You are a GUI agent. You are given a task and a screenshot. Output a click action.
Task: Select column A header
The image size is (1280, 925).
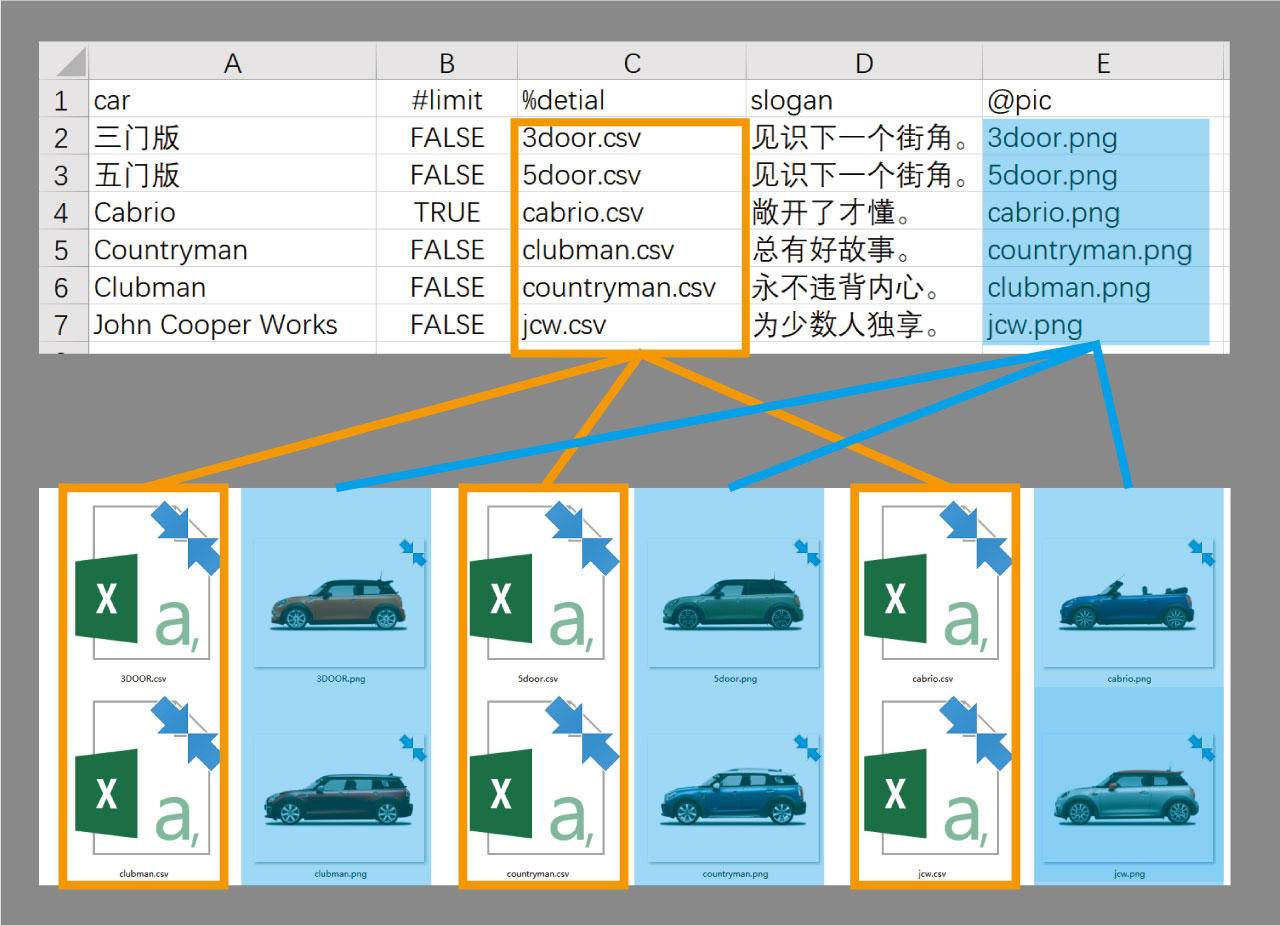point(232,62)
